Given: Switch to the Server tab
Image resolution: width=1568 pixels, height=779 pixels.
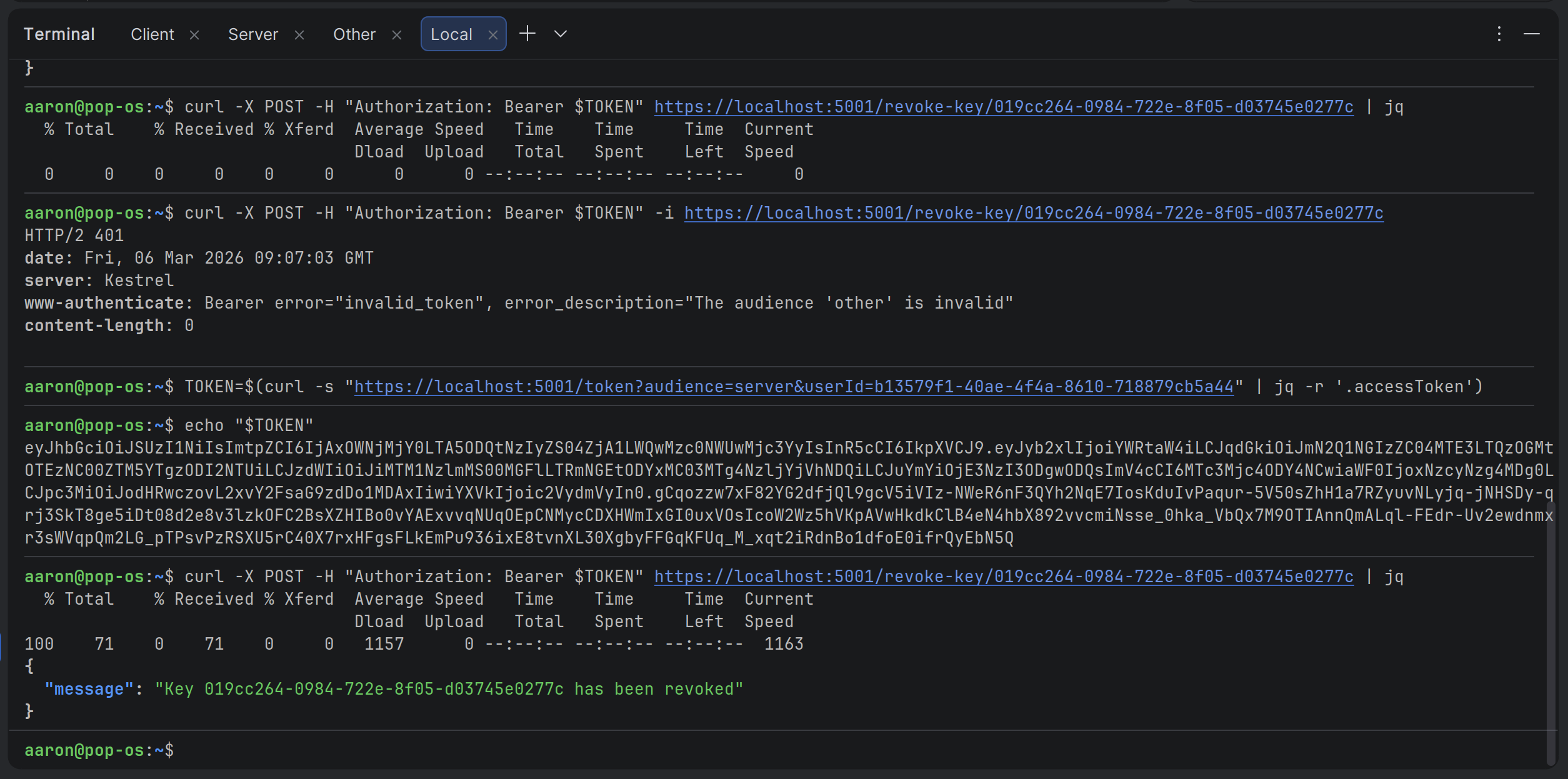Looking at the screenshot, I should pos(252,34).
